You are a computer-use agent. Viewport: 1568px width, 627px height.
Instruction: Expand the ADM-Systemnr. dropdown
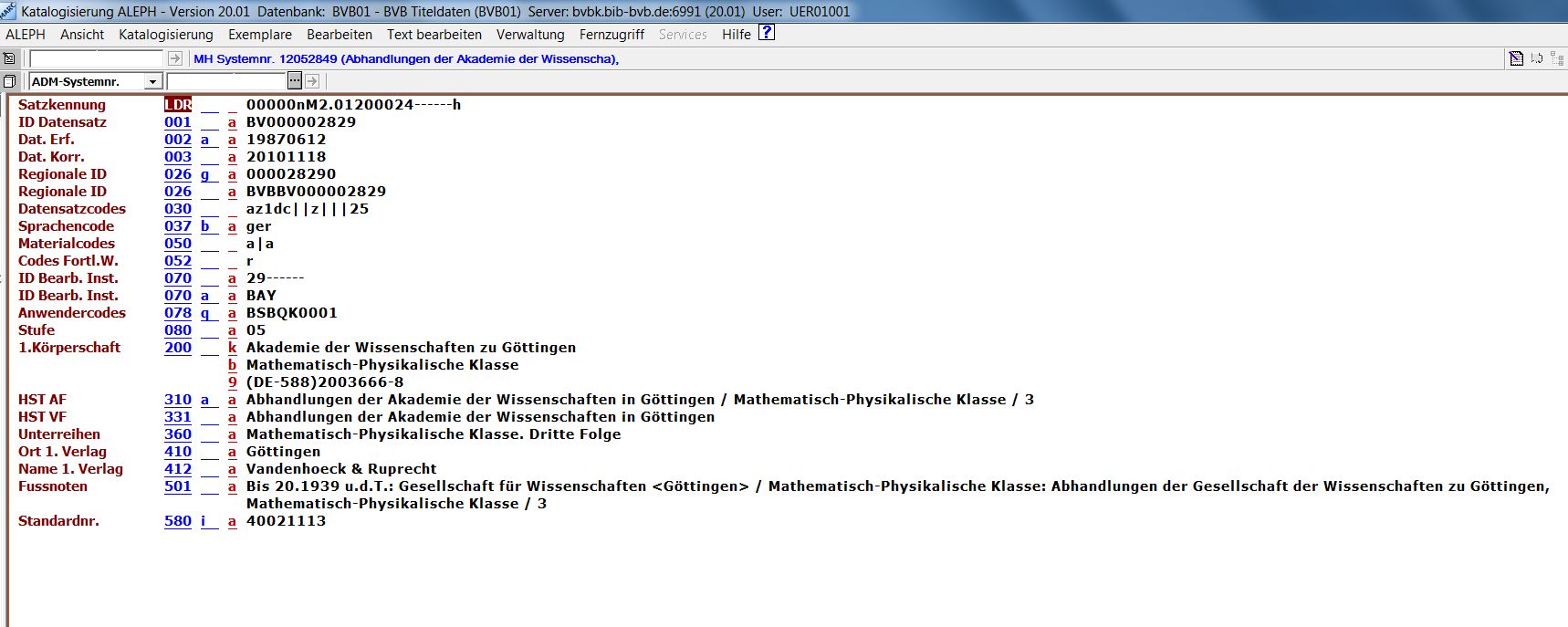(x=152, y=82)
